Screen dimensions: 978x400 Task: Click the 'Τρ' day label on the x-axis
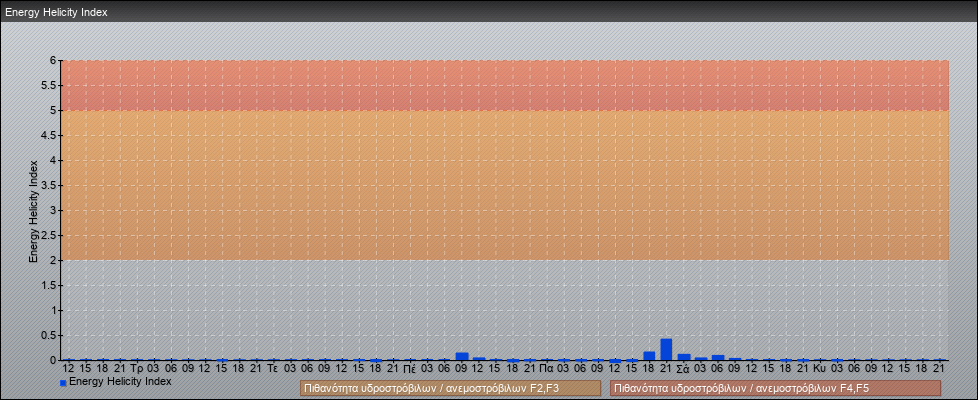click(137, 369)
